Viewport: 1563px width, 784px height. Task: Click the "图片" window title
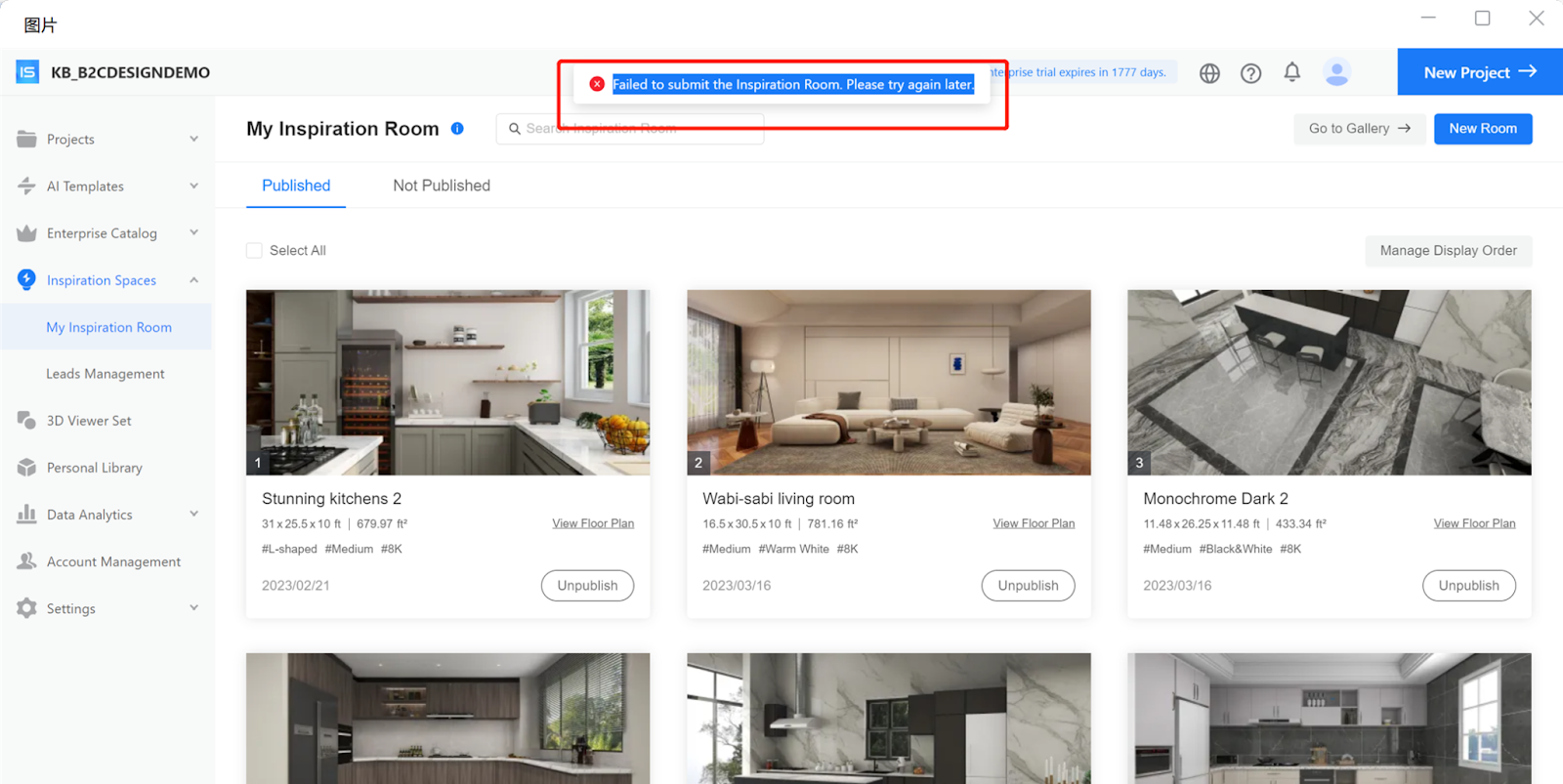(40, 25)
